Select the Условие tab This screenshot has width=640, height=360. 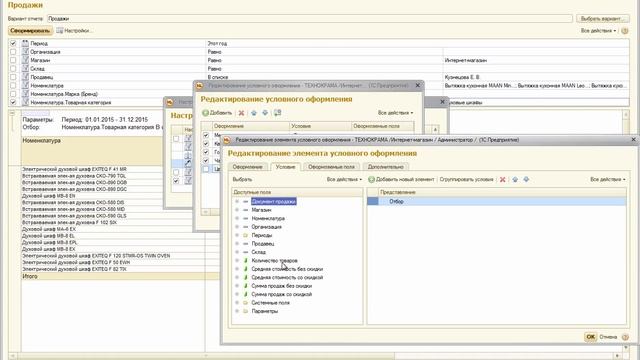pyautogui.click(x=285, y=167)
